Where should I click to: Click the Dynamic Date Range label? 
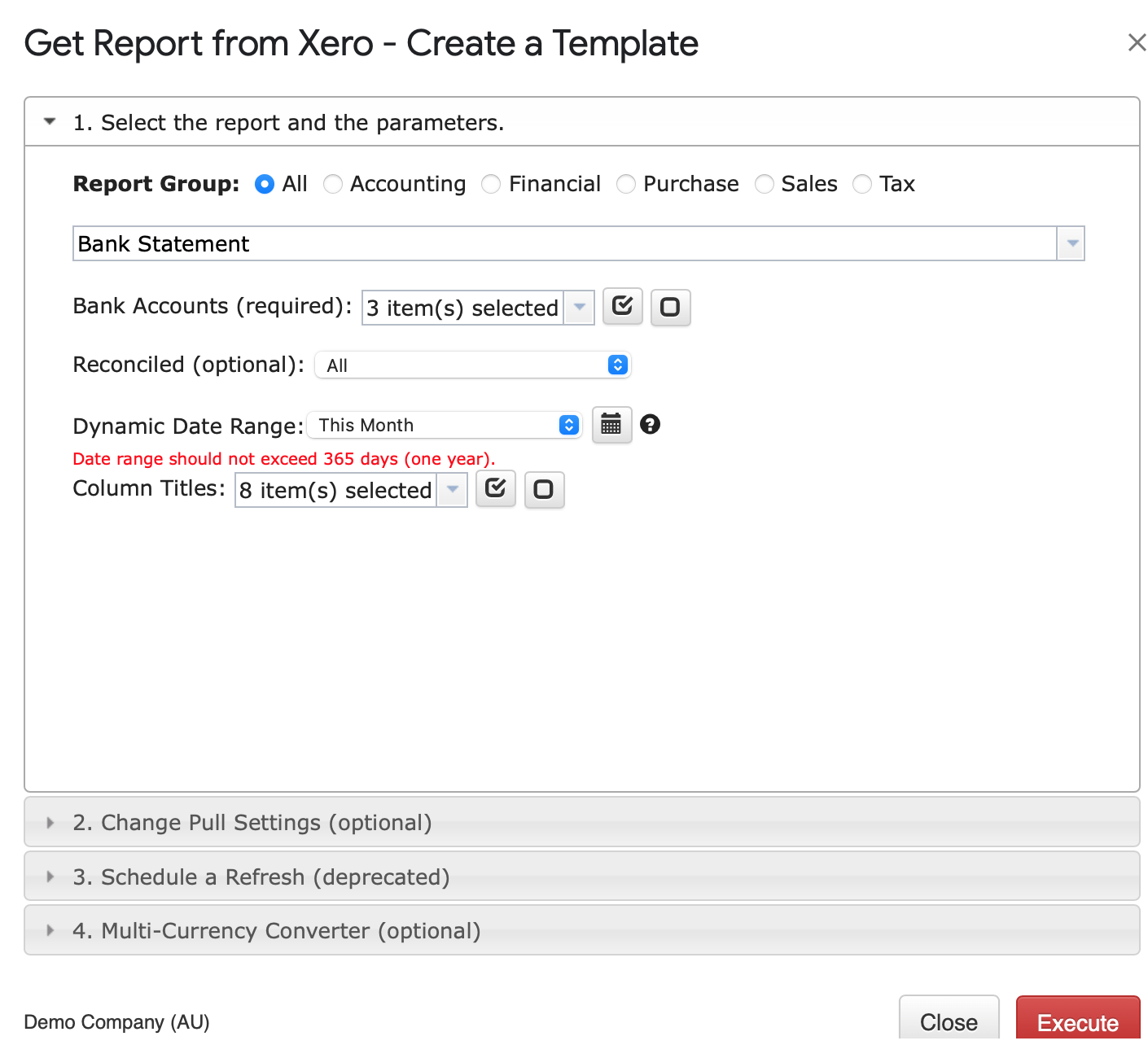point(188,426)
